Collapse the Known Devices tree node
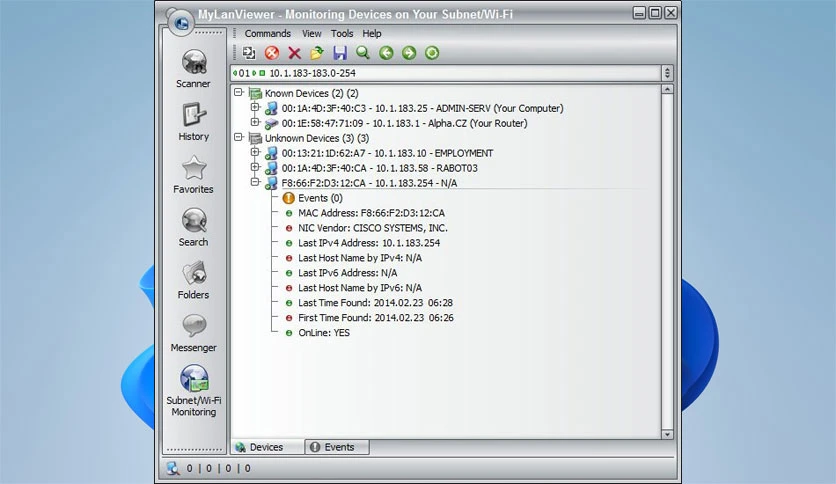Image resolution: width=836 pixels, height=484 pixels. click(x=239, y=92)
